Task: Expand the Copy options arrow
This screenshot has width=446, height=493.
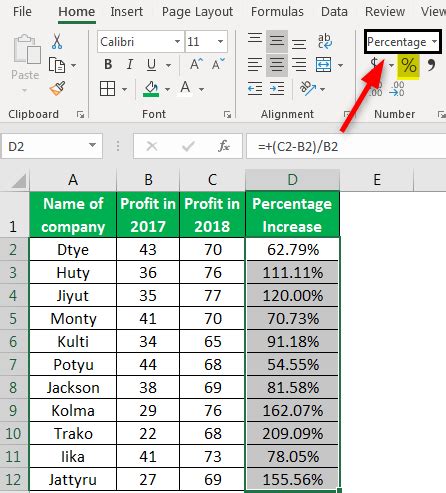Action: coord(73,65)
